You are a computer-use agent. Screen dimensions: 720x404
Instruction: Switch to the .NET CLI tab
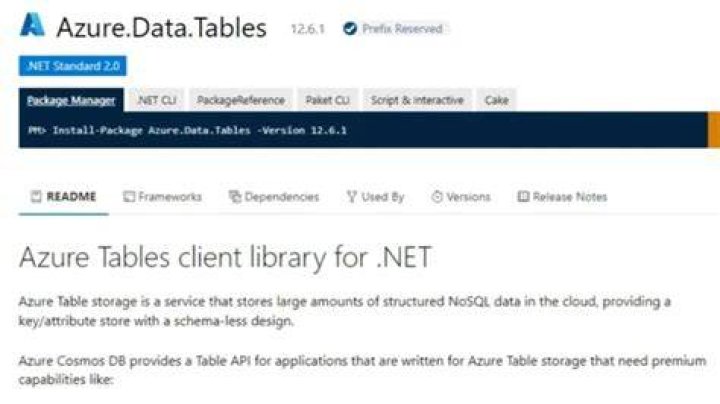point(157,100)
